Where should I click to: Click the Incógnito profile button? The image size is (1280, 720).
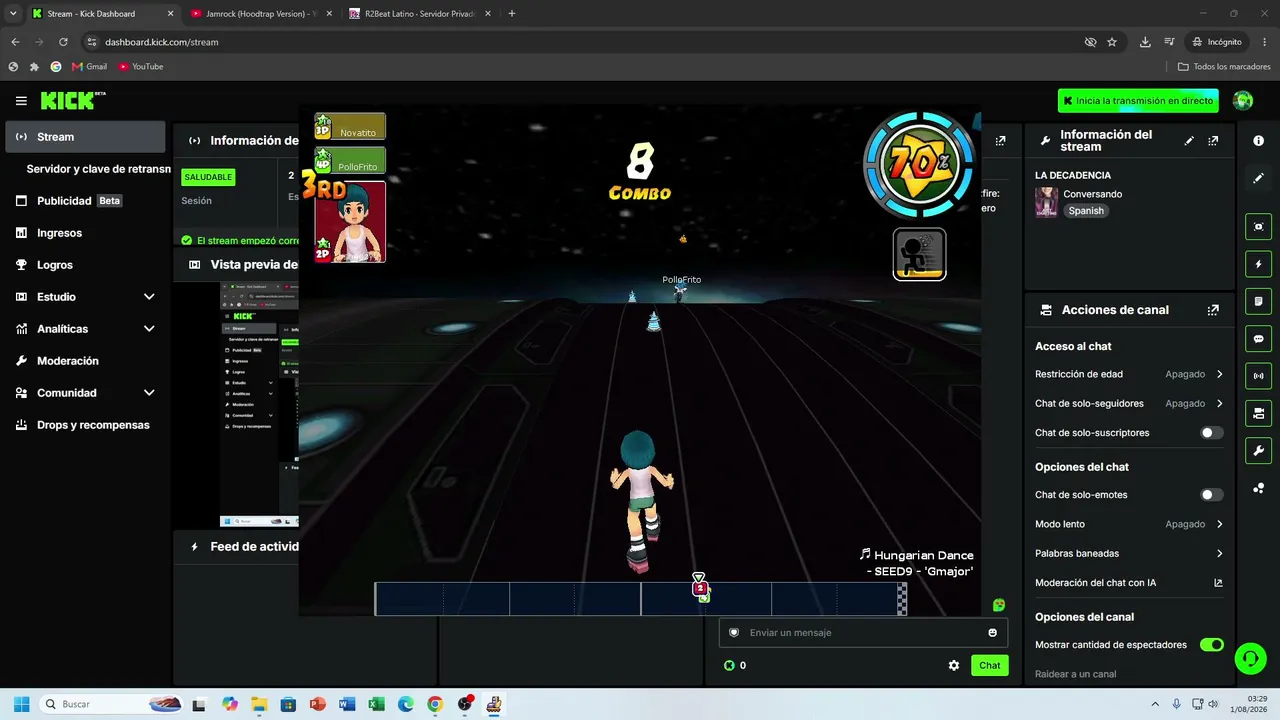[1216, 42]
